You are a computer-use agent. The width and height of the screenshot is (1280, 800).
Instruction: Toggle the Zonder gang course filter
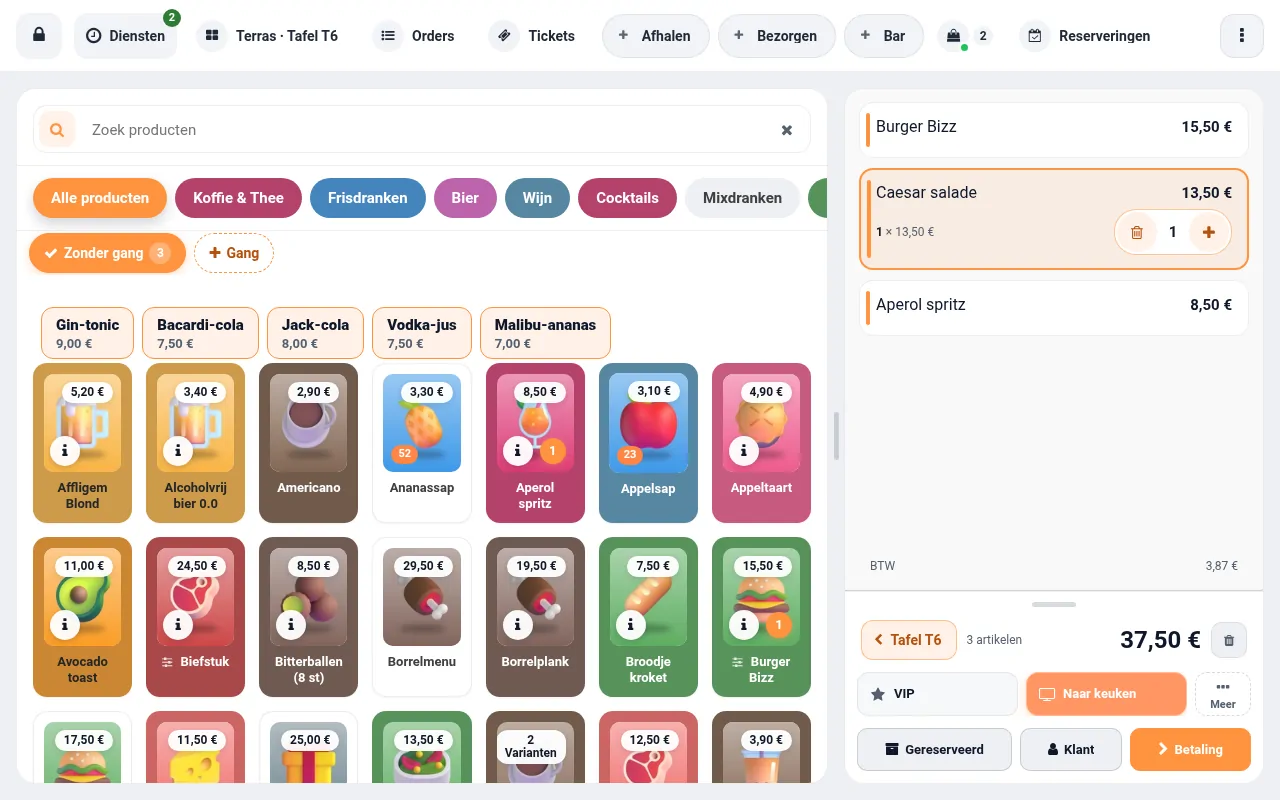click(108, 253)
